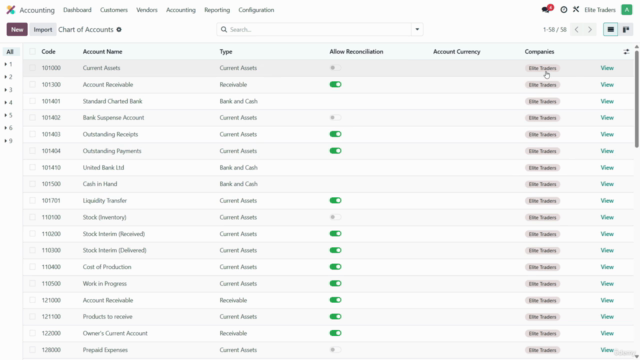Open the Reporting menu
This screenshot has width=640, height=360.
point(217,10)
